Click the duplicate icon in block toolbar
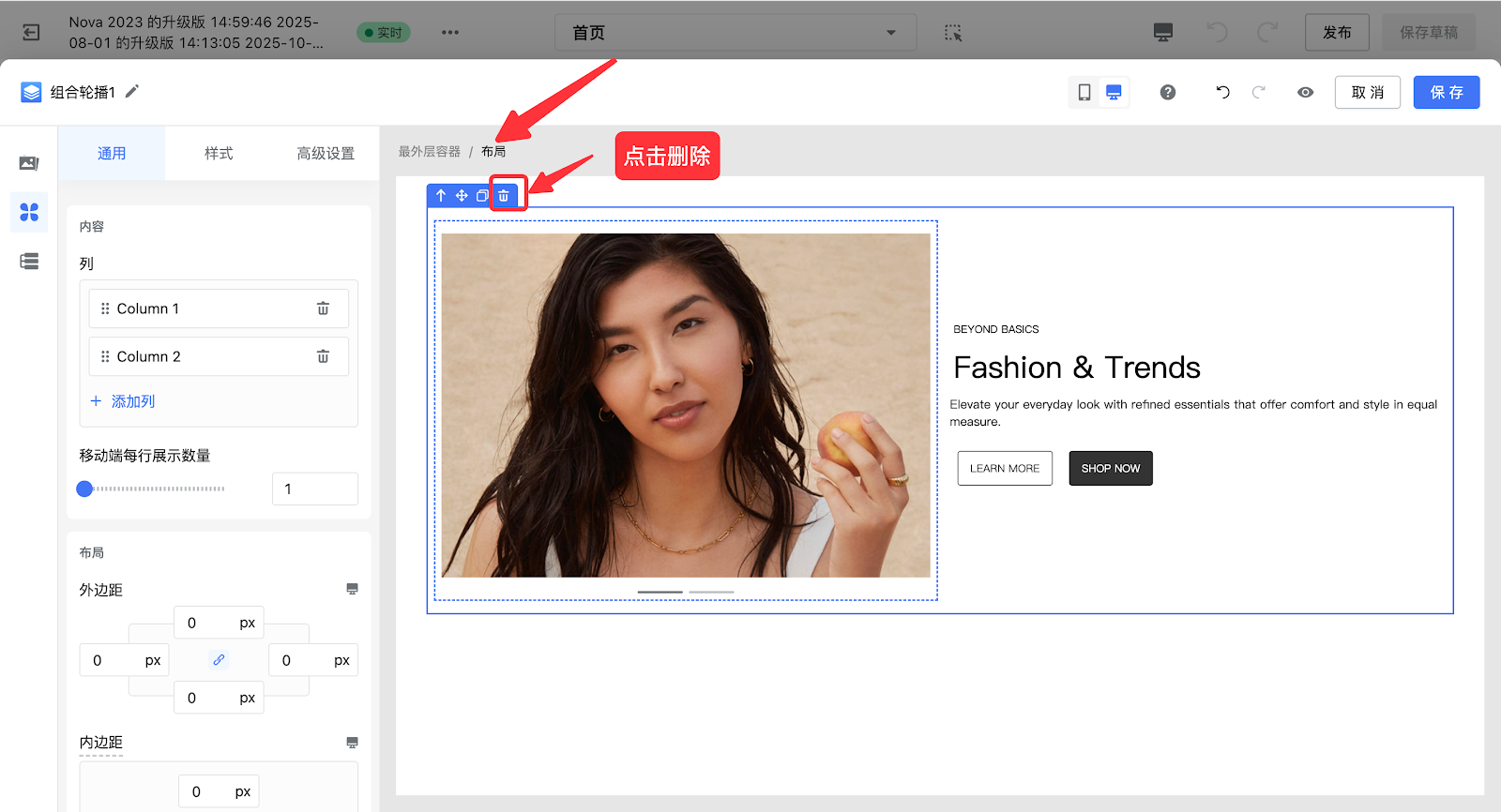This screenshot has width=1501, height=812. pos(482,196)
